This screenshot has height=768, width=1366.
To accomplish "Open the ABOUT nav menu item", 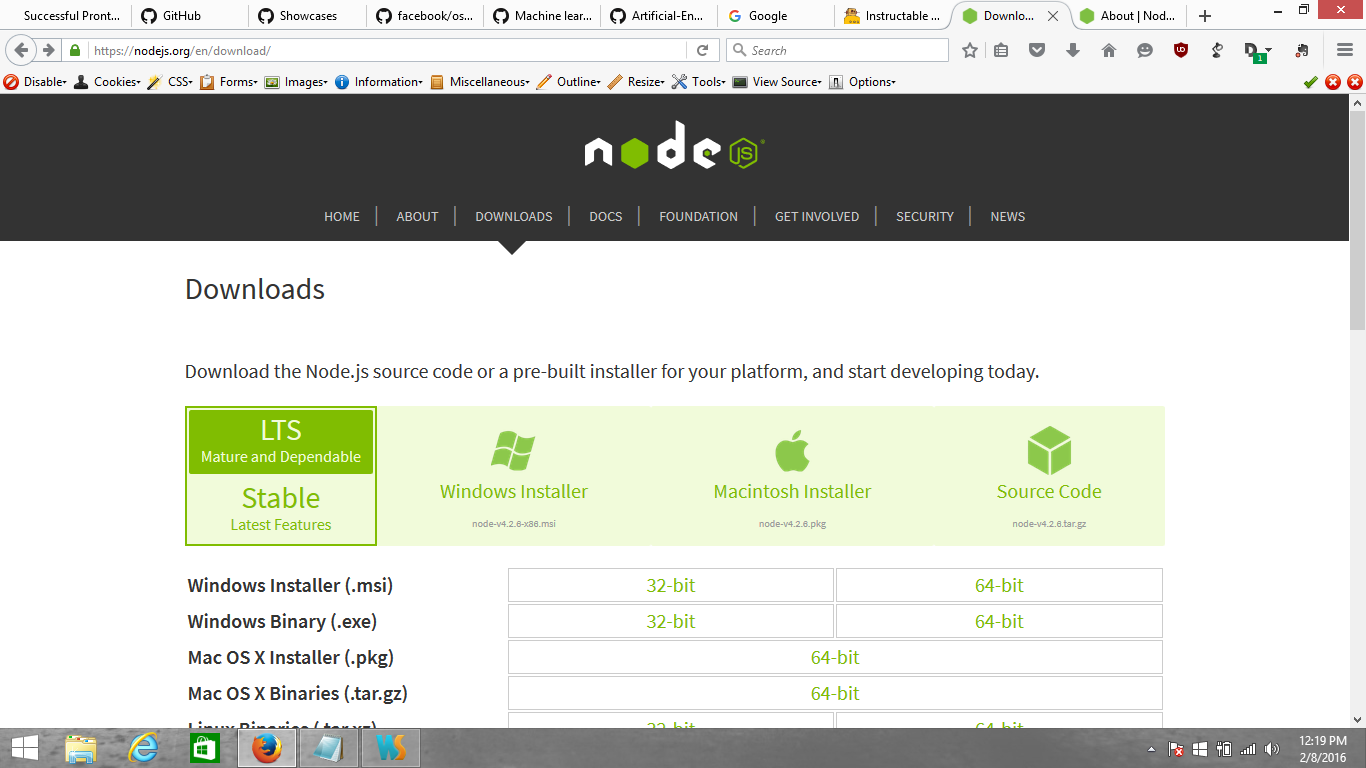I will point(417,216).
